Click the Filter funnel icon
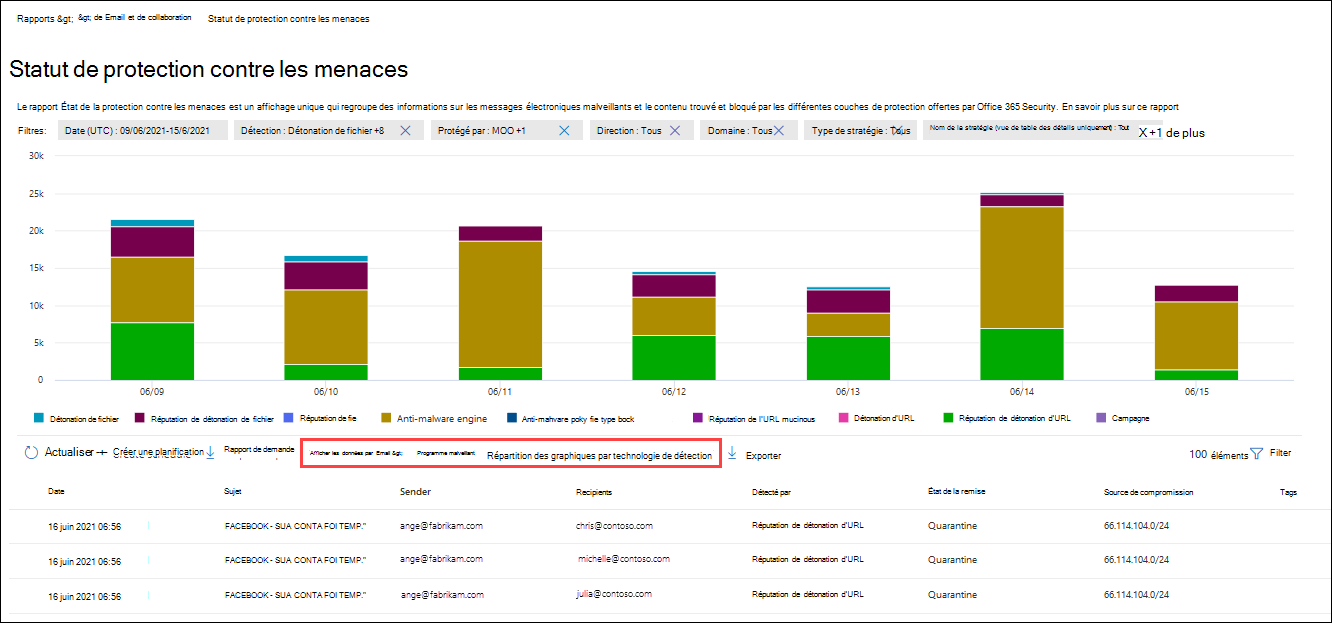Screen dimensions: 1332x623 (x=1257, y=454)
